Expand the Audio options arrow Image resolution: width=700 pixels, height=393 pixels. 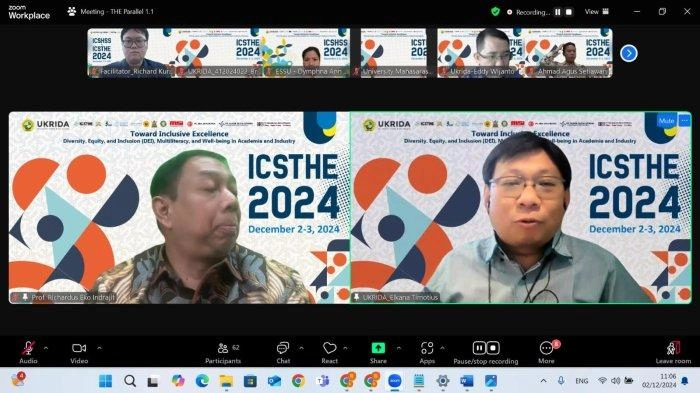tap(46, 348)
